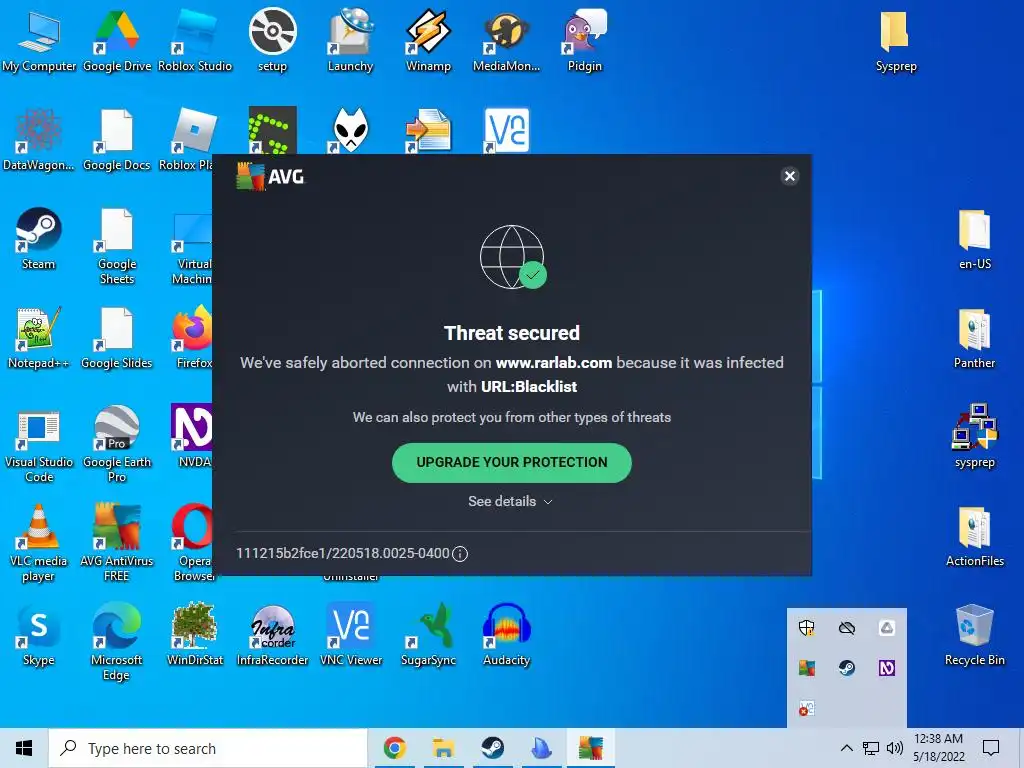
Task: Close the AVG threat popup
Action: tap(790, 176)
